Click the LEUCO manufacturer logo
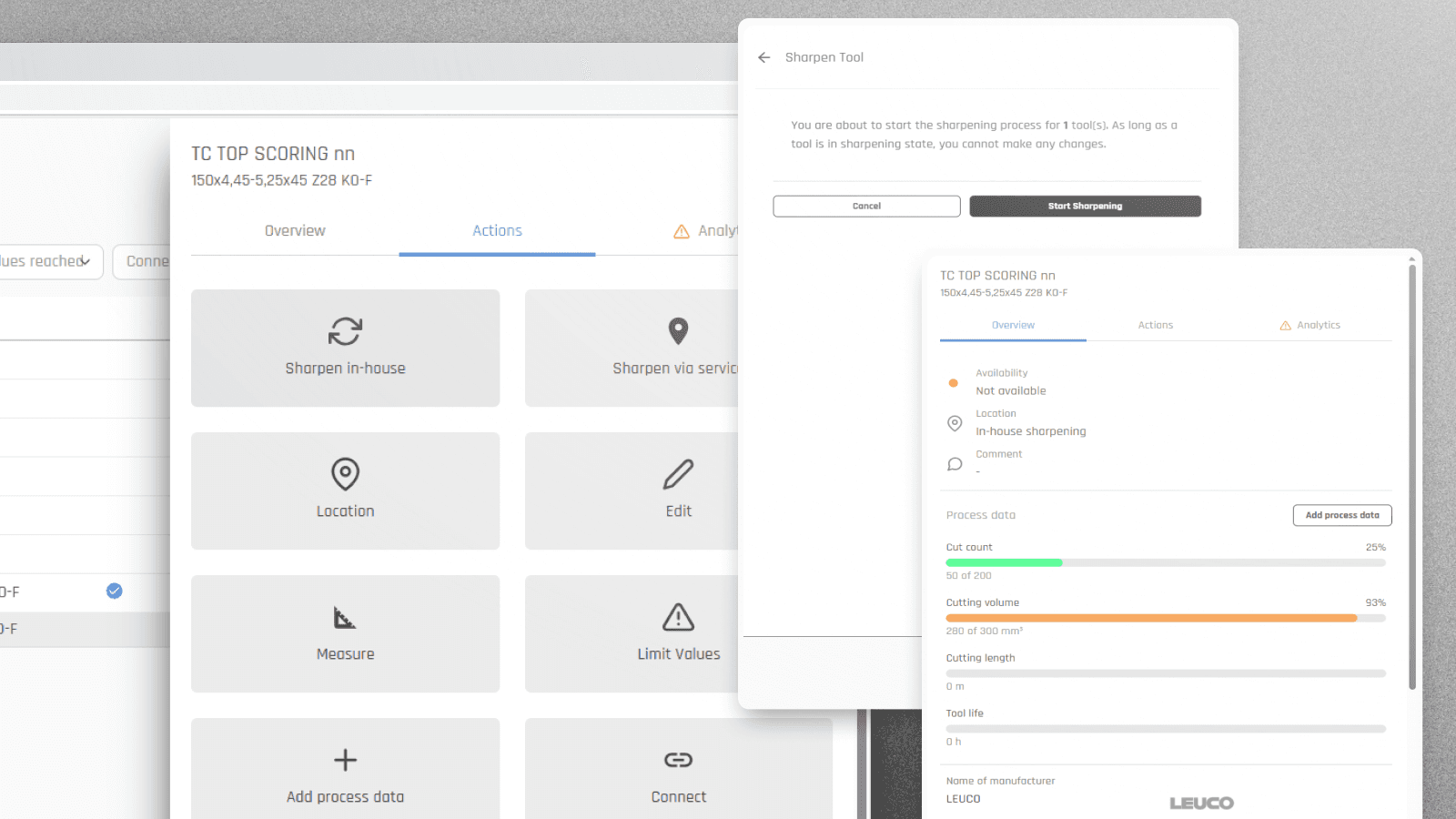This screenshot has width=1456, height=819. (1201, 804)
